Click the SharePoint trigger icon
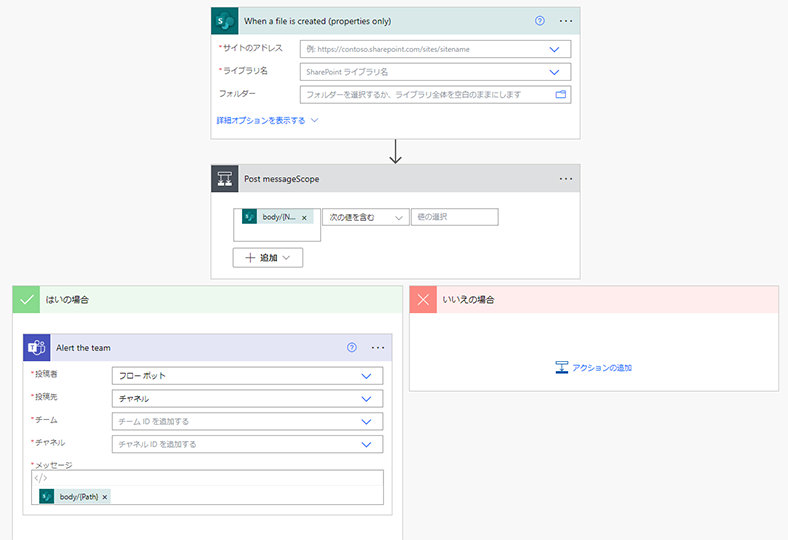 coord(225,21)
